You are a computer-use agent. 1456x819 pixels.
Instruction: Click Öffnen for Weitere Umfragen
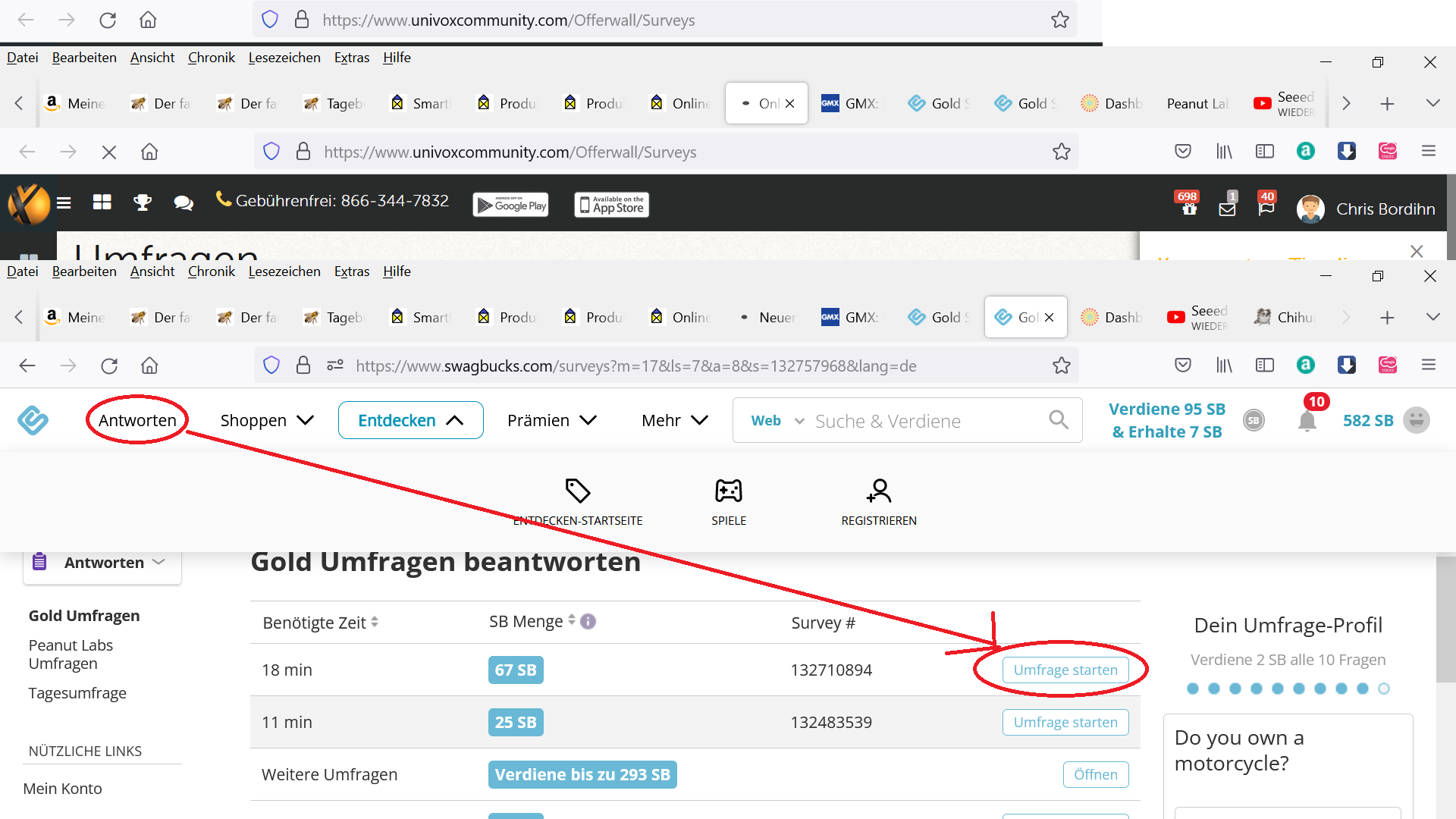(1096, 774)
